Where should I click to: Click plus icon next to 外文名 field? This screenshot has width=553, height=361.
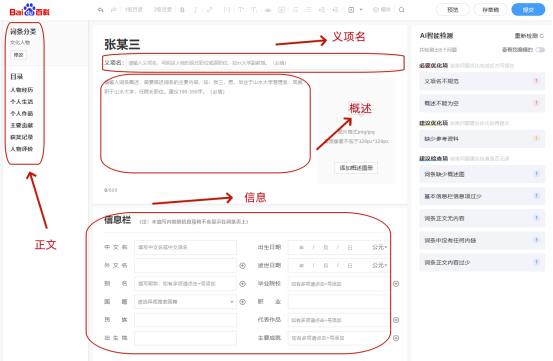tap(243, 266)
